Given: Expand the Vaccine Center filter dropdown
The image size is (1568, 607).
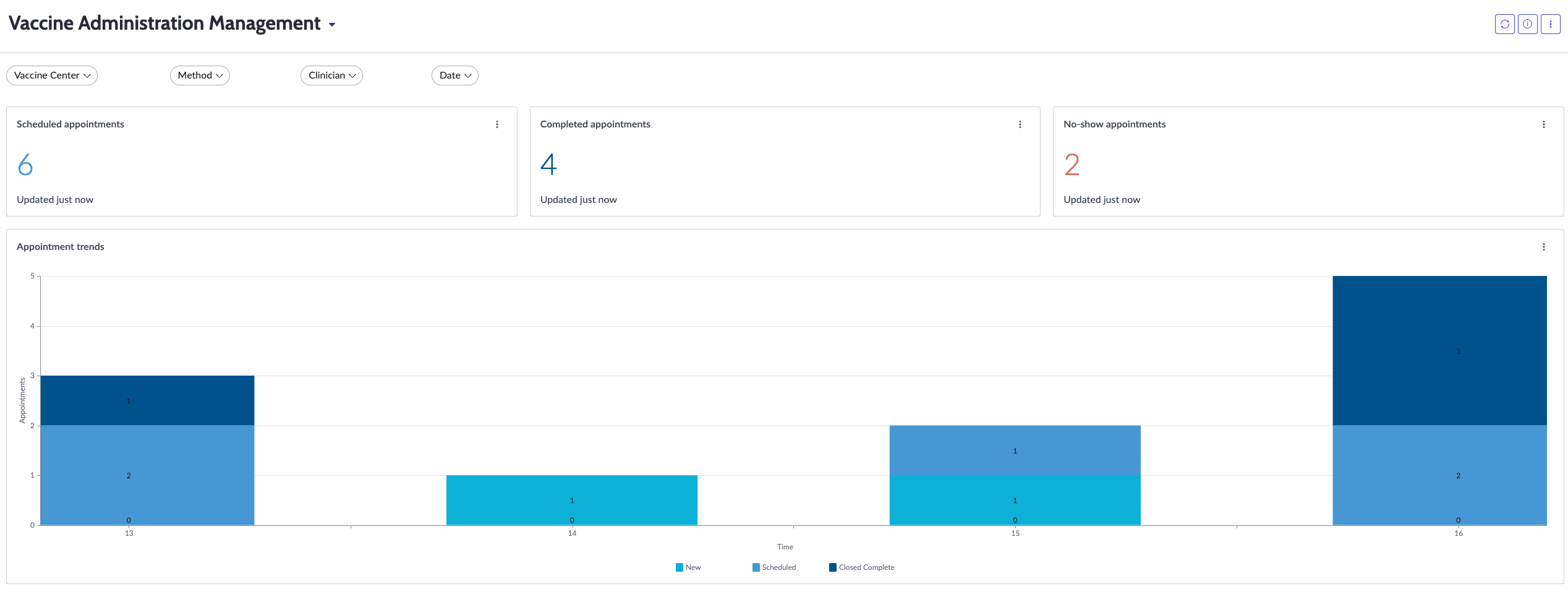Looking at the screenshot, I should coord(52,75).
